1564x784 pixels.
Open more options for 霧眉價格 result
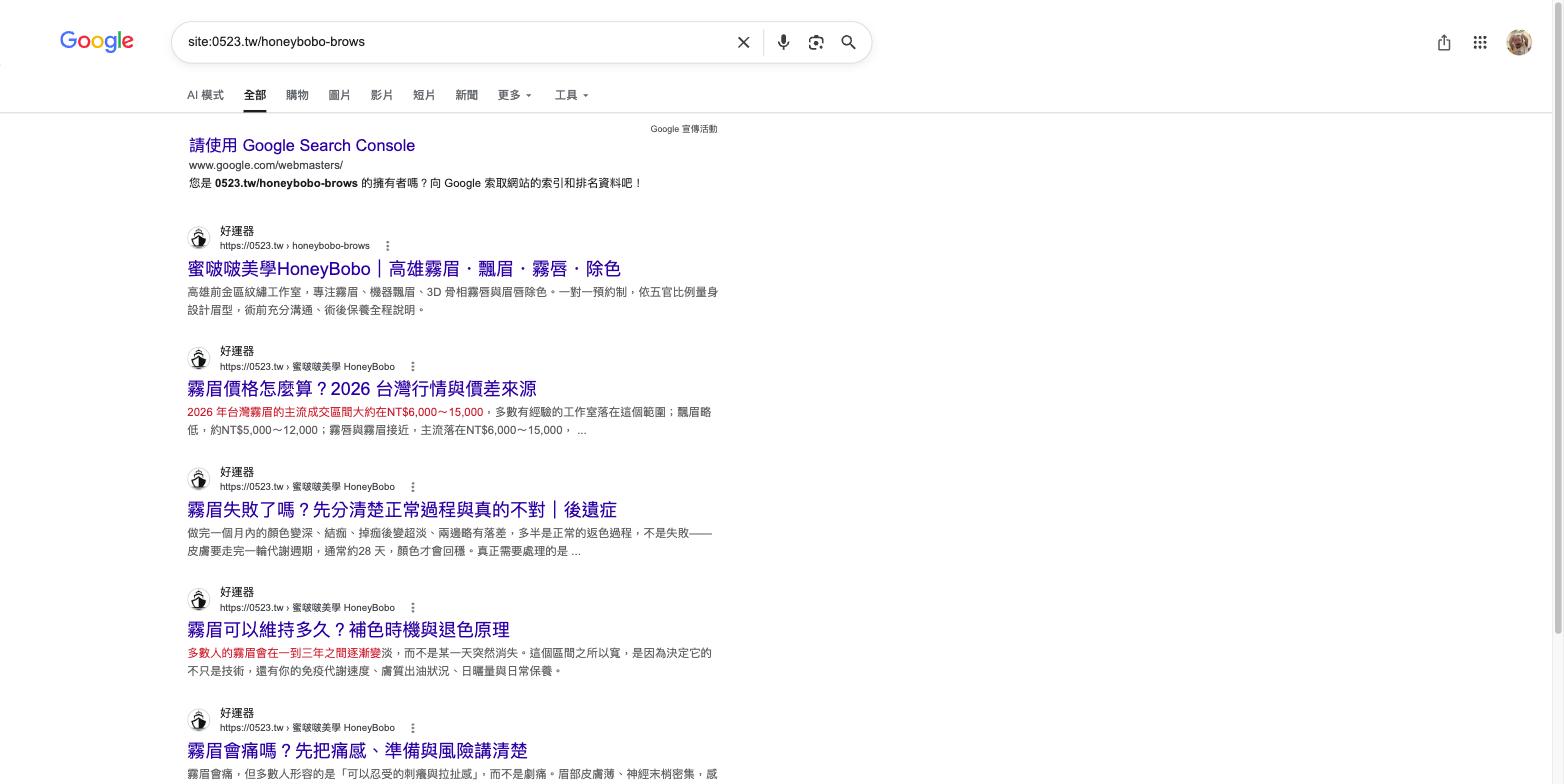(x=413, y=367)
